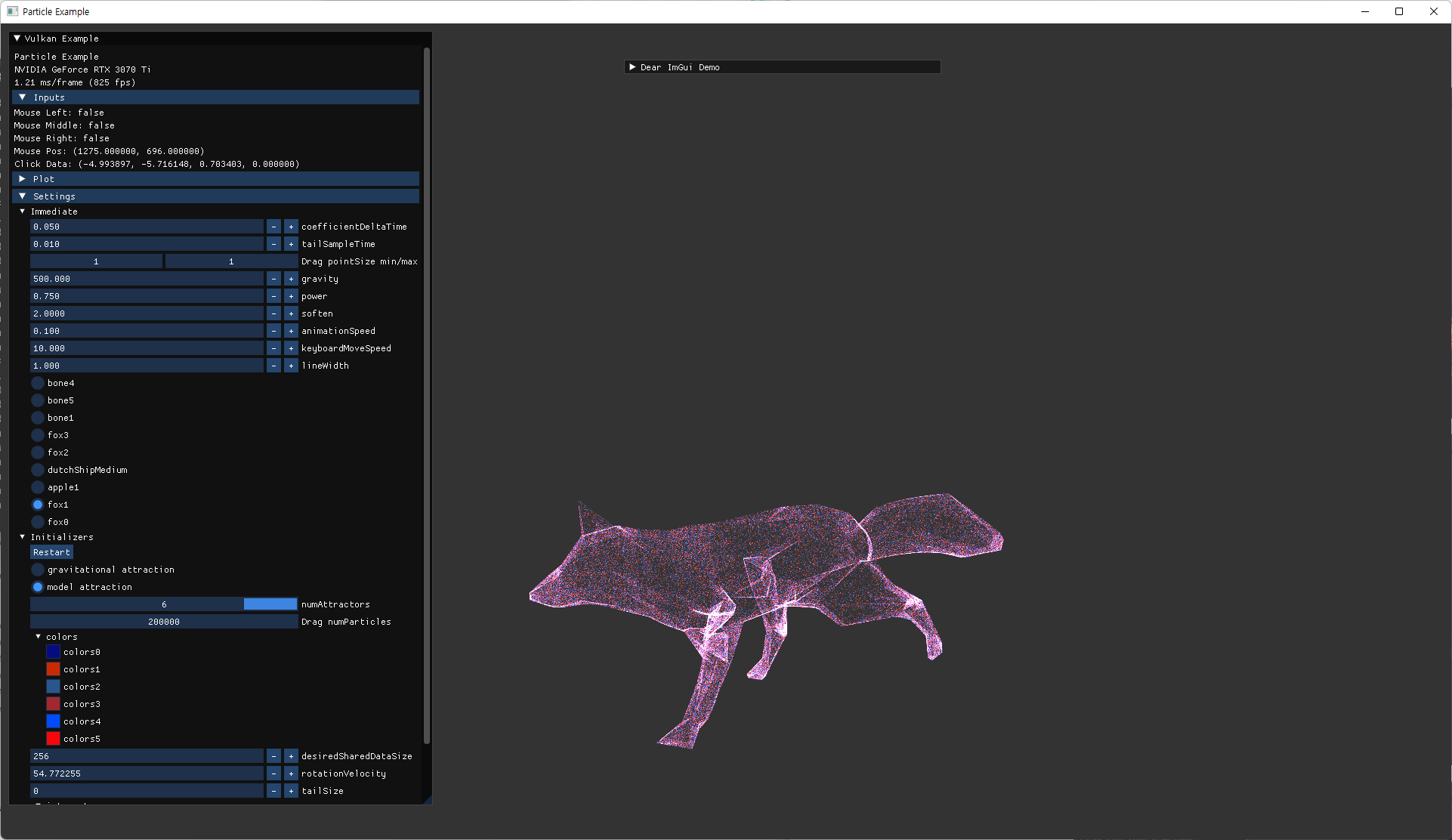Decrease desiredSharedDataSize with minus button

(x=273, y=756)
